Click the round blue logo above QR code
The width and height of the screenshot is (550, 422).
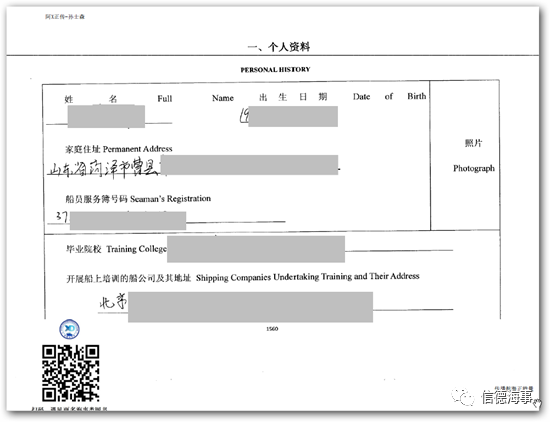pos(69,329)
